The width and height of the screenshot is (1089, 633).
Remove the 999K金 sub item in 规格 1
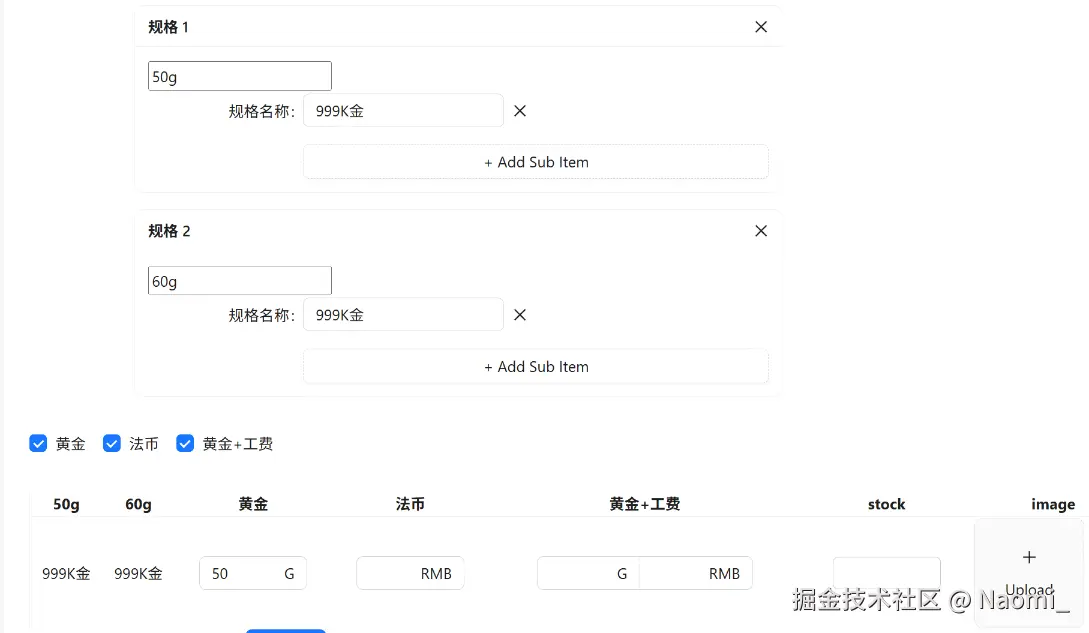pyautogui.click(x=519, y=111)
